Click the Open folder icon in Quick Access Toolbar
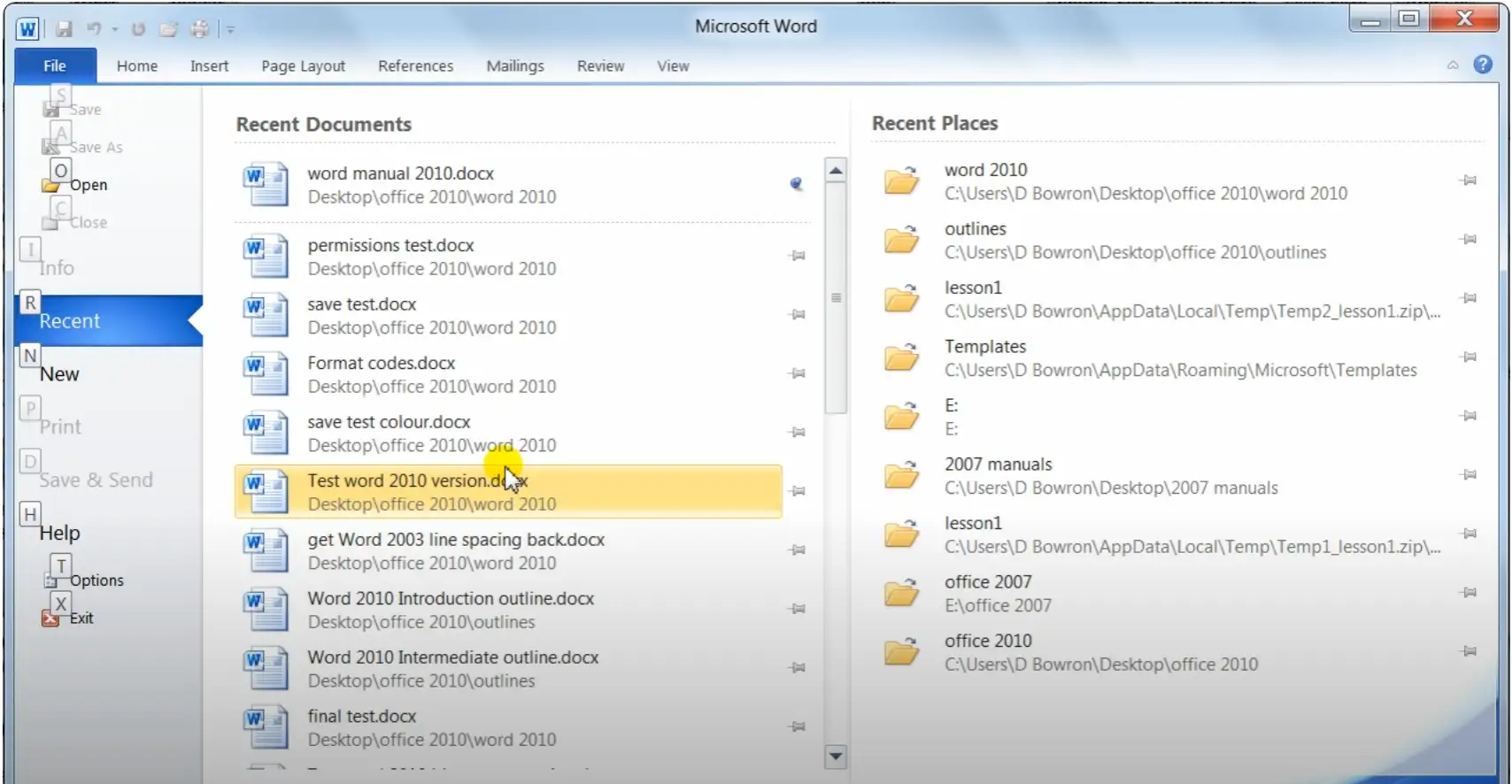Image resolution: width=1512 pixels, height=784 pixels. click(x=168, y=28)
